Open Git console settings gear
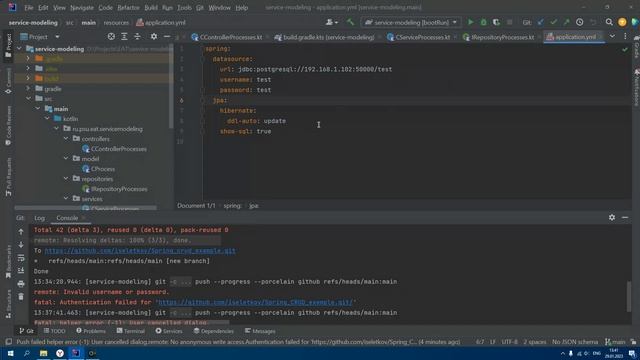Image resolution: width=640 pixels, height=360 pixels. tap(611, 218)
